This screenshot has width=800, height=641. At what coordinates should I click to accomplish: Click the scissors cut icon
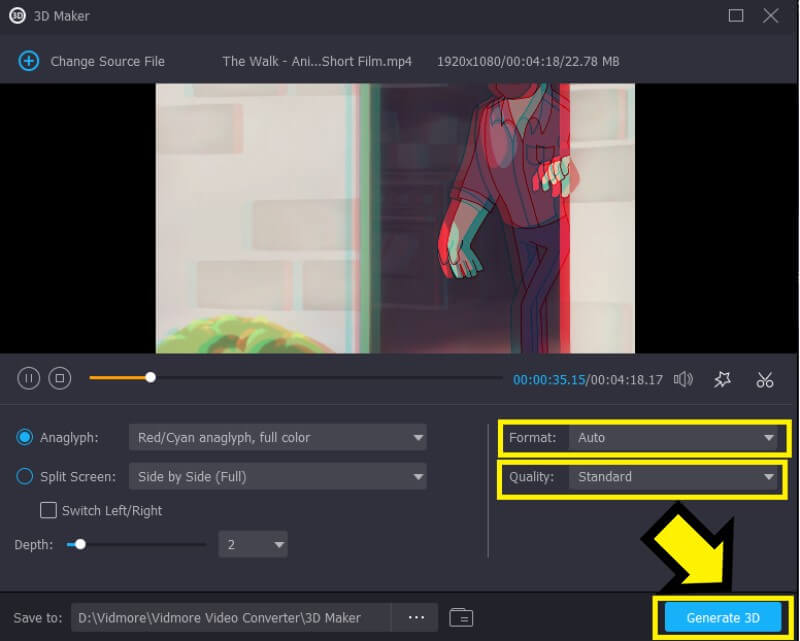pos(765,379)
